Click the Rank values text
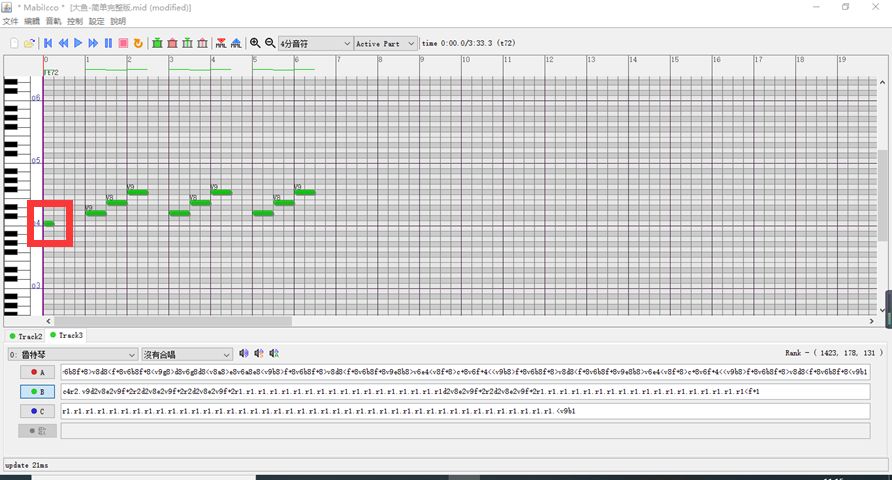Image resolution: width=892 pixels, height=480 pixels. 834,353
